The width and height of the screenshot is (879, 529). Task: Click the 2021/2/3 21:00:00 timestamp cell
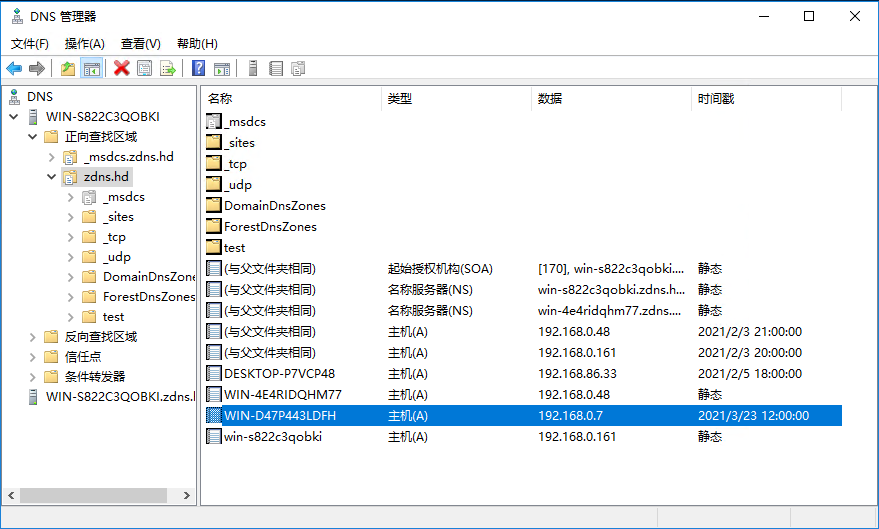[x=750, y=332]
